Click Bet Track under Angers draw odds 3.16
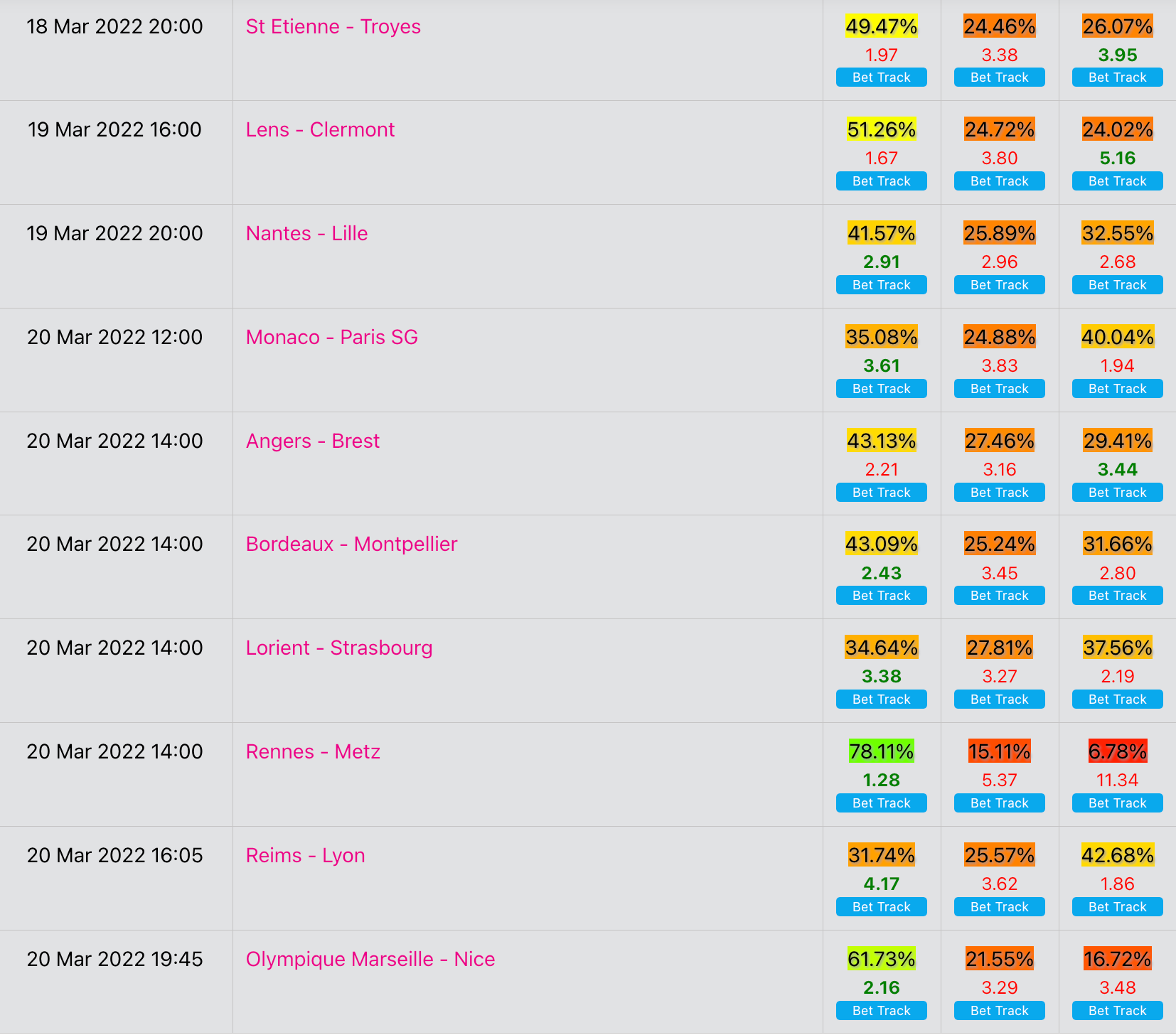Screen dimensions: 1176x1035 tap(1000, 493)
